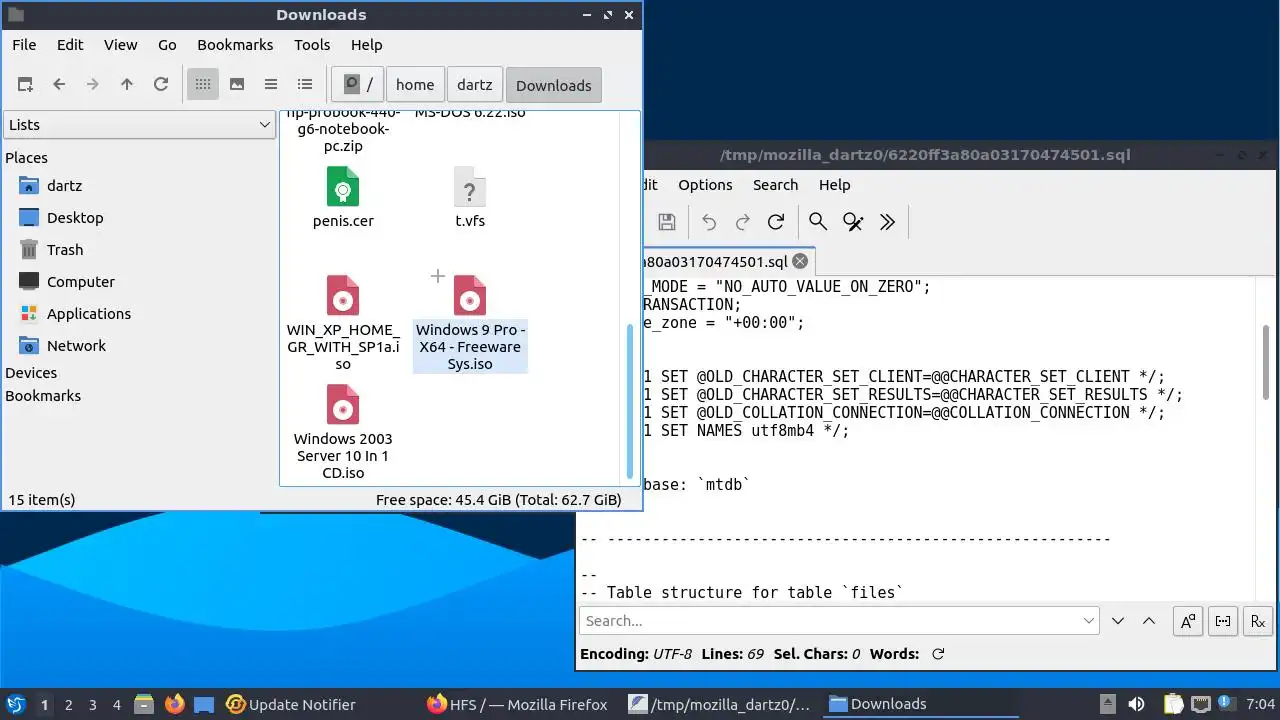Click Downloads path bar button
The width and height of the screenshot is (1280, 720).
tap(554, 85)
